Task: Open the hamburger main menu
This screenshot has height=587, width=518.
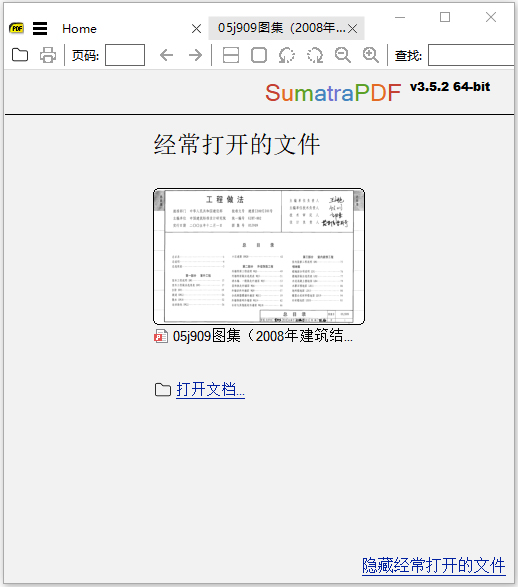Action: pos(40,28)
